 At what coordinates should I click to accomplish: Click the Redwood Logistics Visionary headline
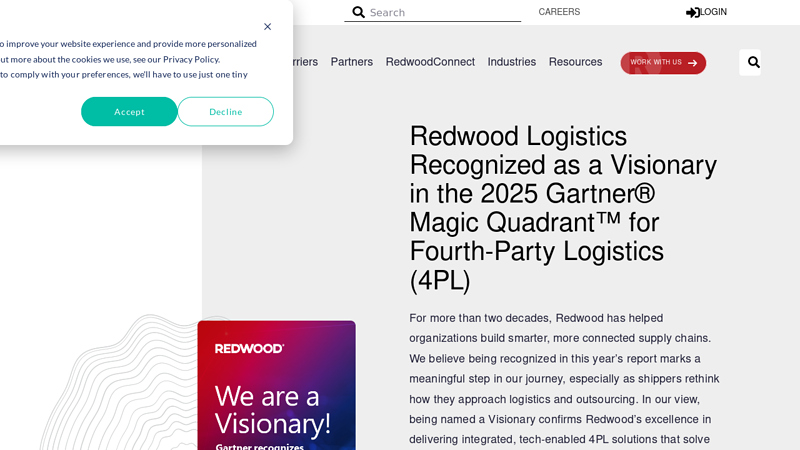click(x=562, y=207)
